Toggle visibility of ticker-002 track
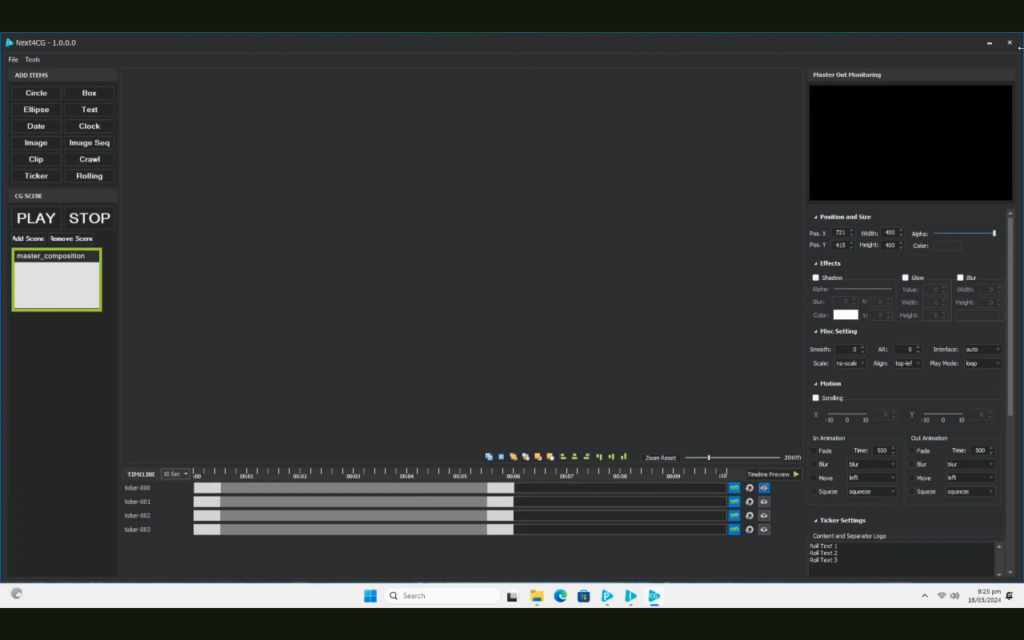This screenshot has width=1024, height=640. (x=763, y=515)
